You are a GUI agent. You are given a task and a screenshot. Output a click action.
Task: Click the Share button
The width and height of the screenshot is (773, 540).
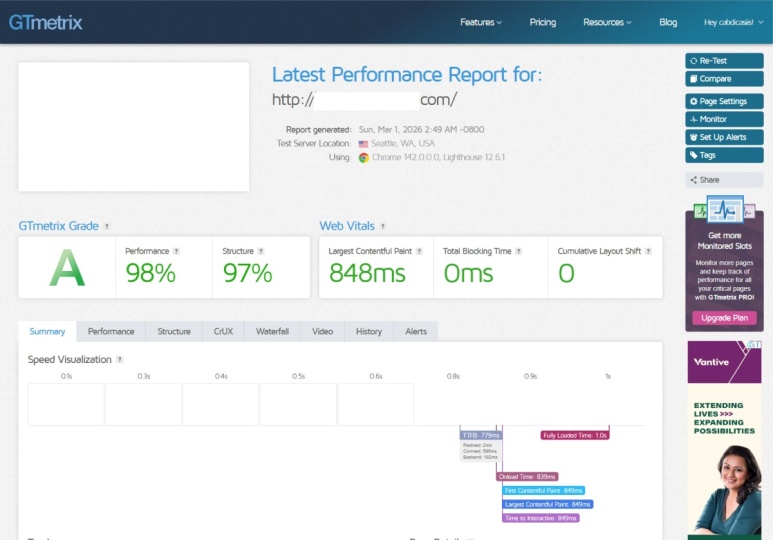point(724,180)
